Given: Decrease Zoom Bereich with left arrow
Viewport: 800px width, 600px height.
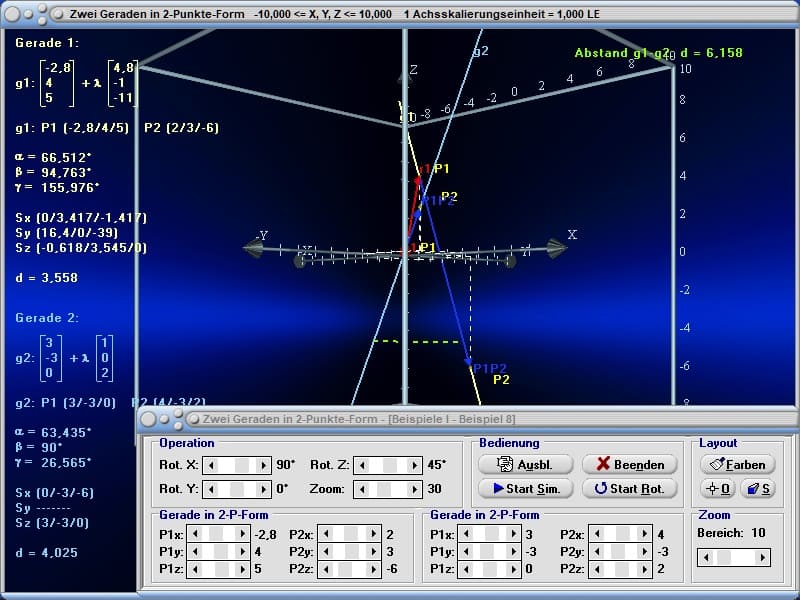Looking at the screenshot, I should coord(706,558).
